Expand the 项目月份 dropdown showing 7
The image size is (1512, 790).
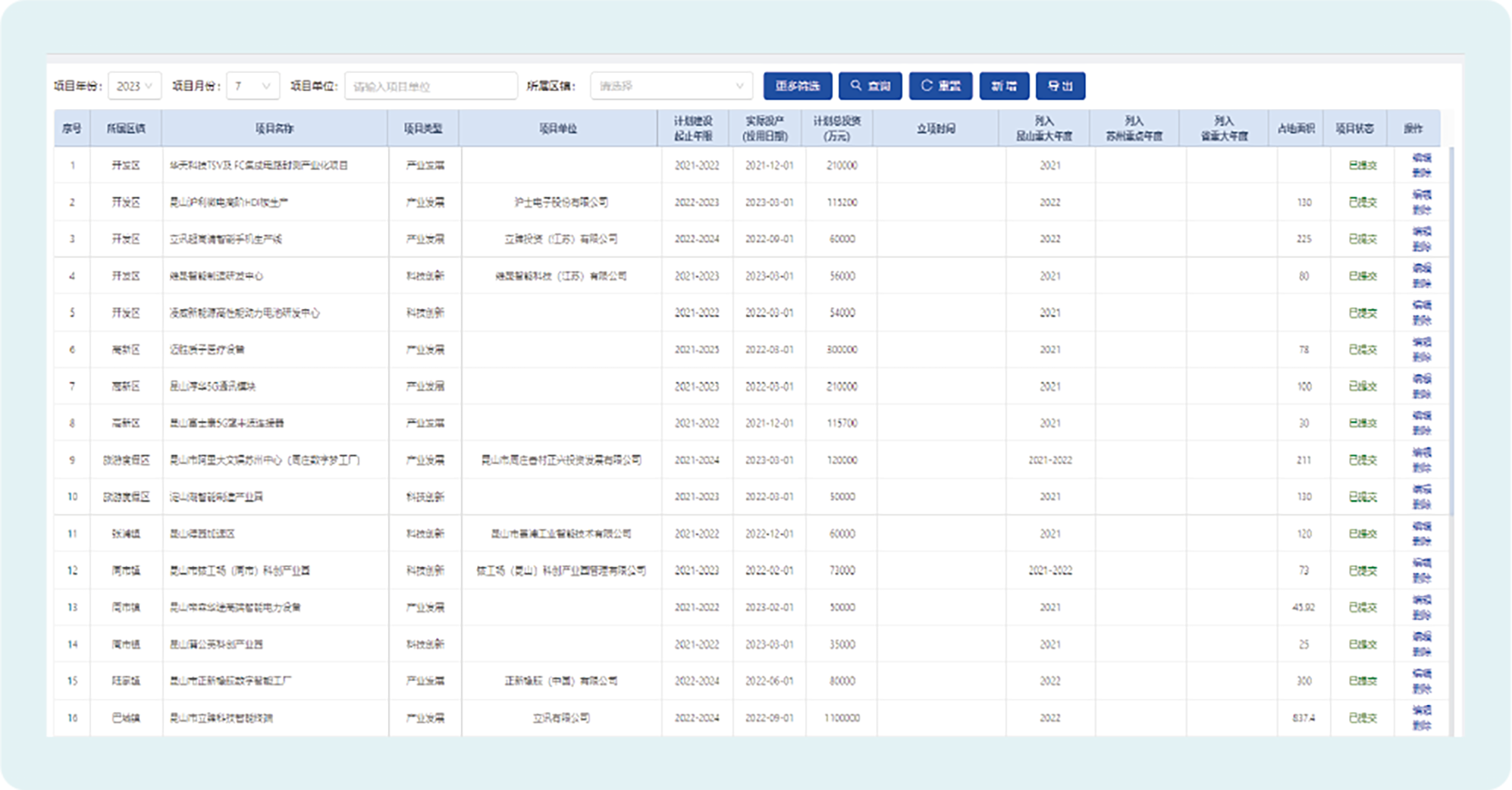(x=253, y=86)
